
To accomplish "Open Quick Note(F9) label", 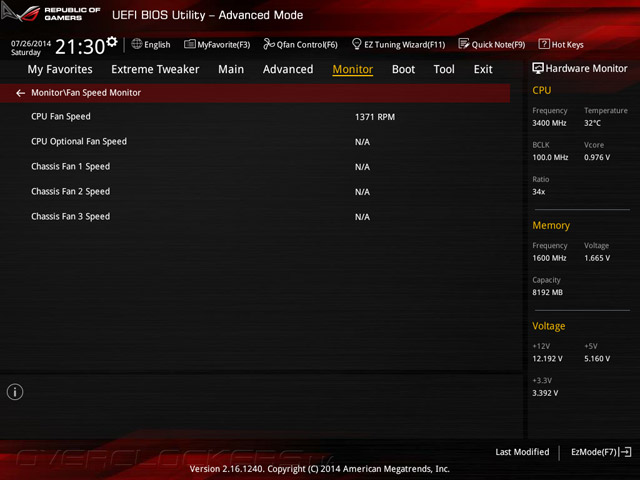I will [x=498, y=44].
